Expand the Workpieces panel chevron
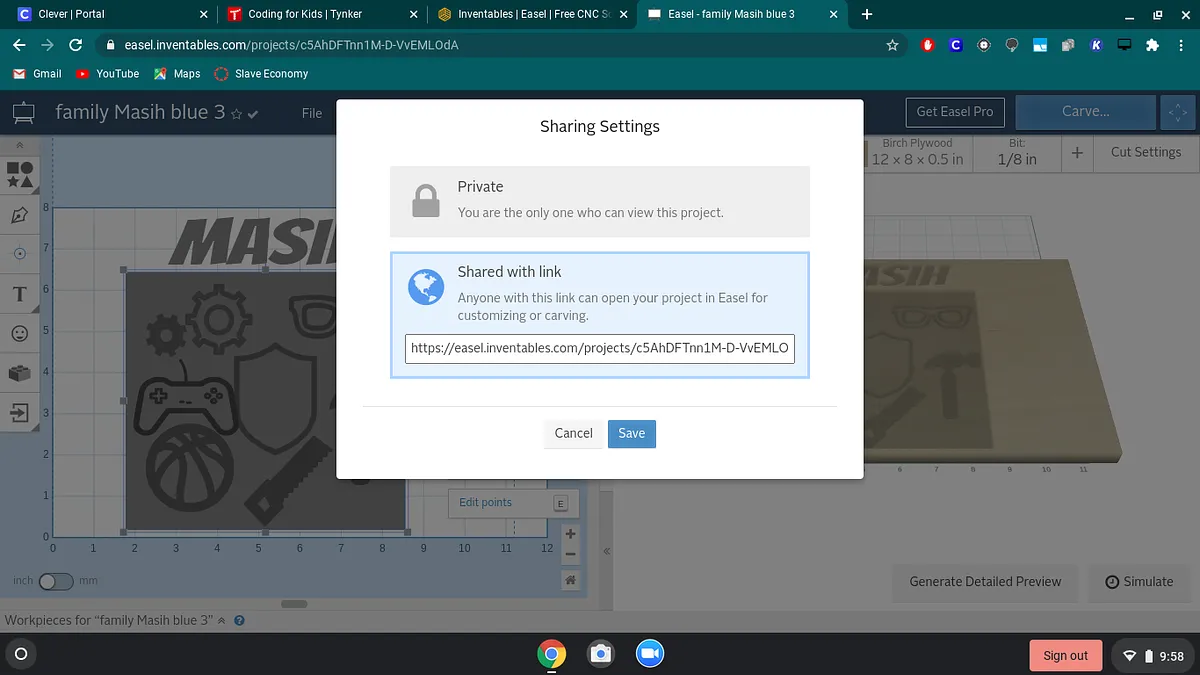1200x675 pixels. 222,620
